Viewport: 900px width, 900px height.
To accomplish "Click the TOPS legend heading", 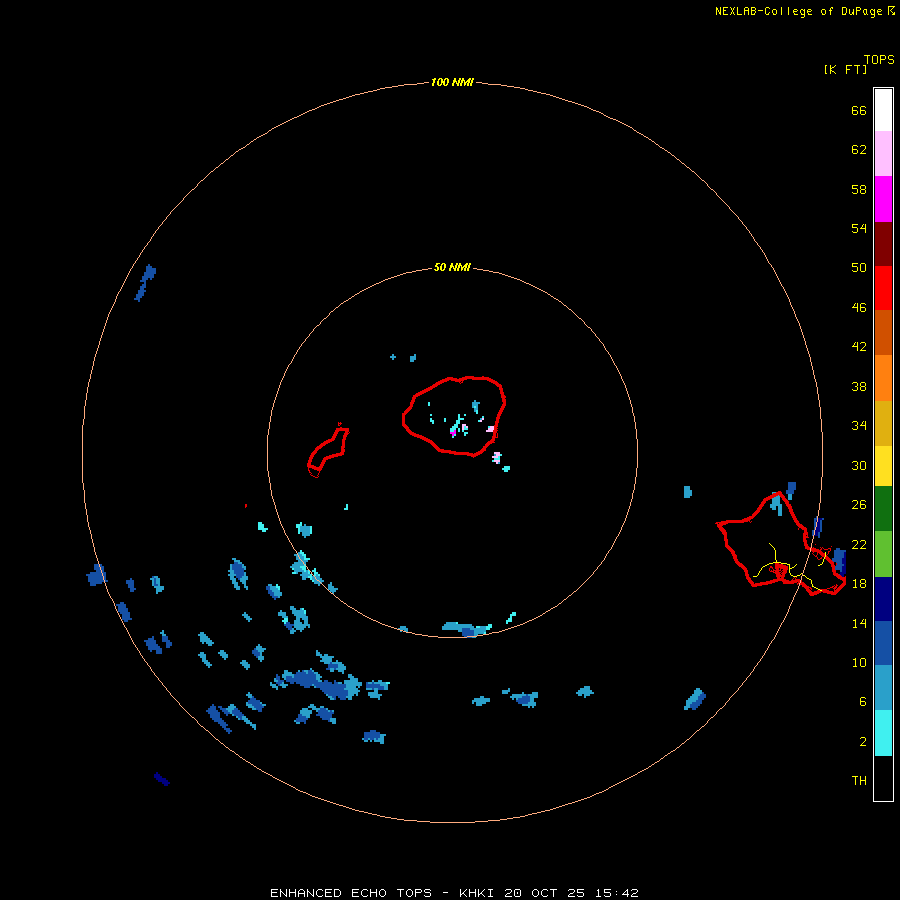I will 879,59.
